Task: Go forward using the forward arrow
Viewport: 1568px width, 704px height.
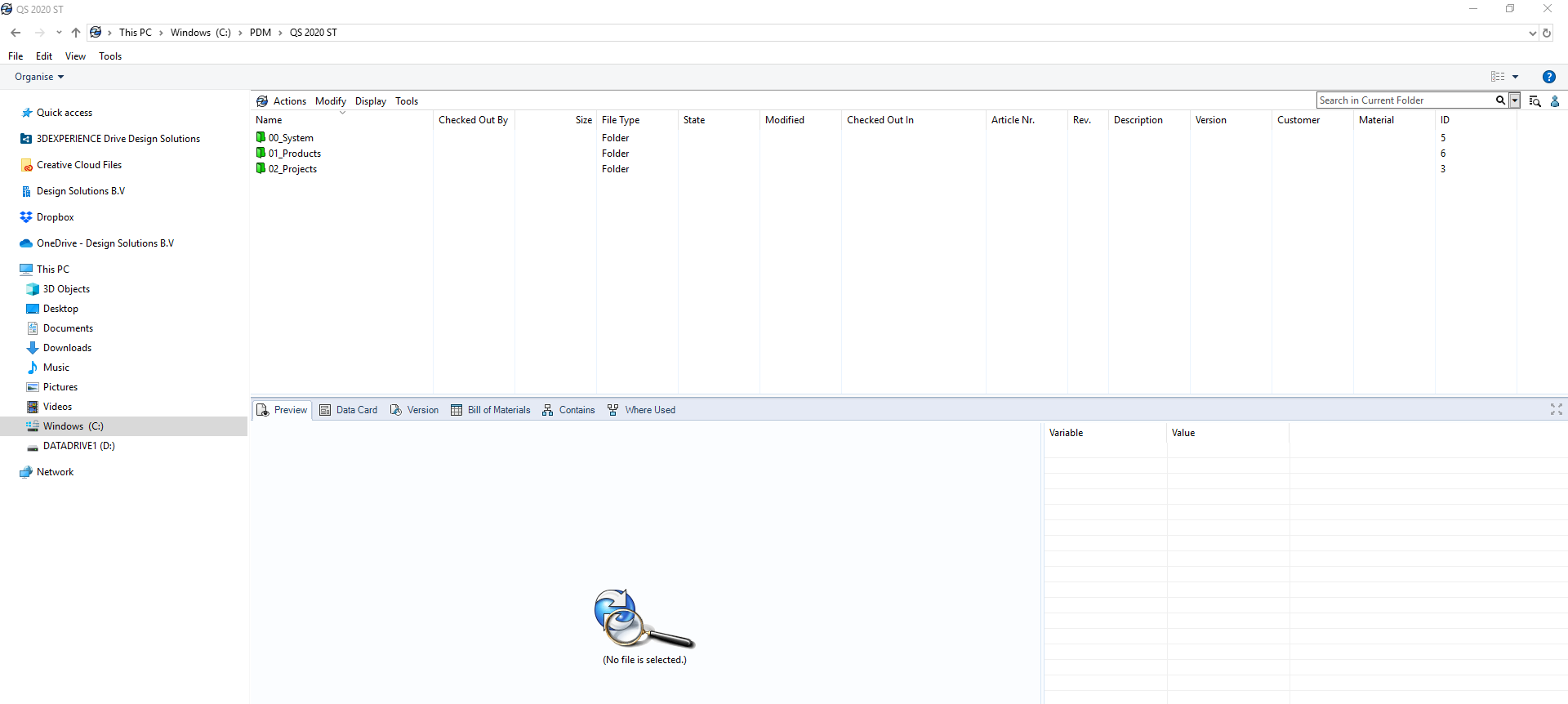Action: pyautogui.click(x=39, y=33)
